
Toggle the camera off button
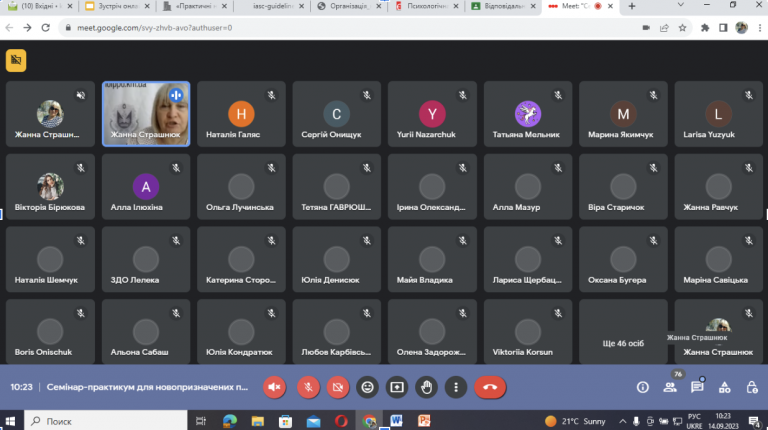[337, 387]
